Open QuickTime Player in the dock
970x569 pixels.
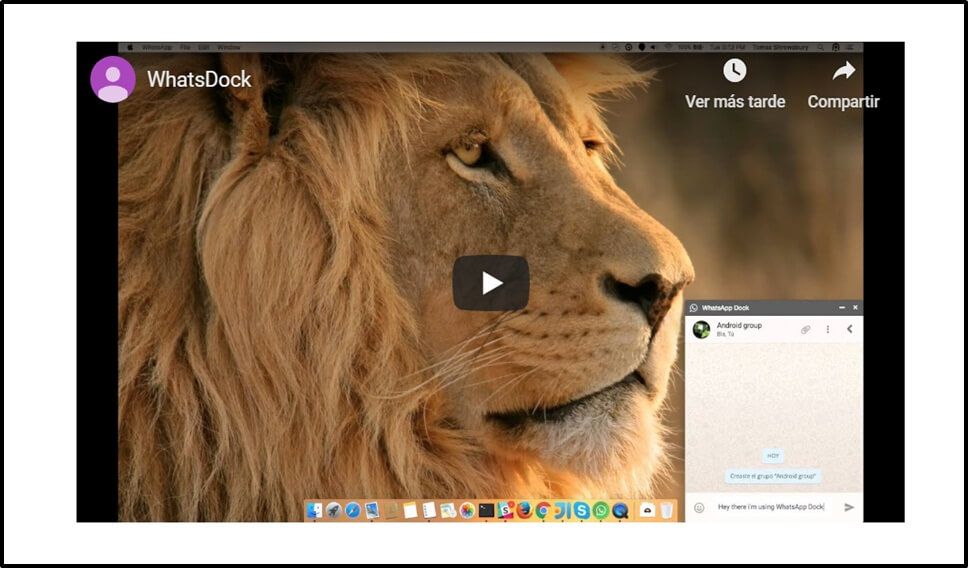pos(620,510)
